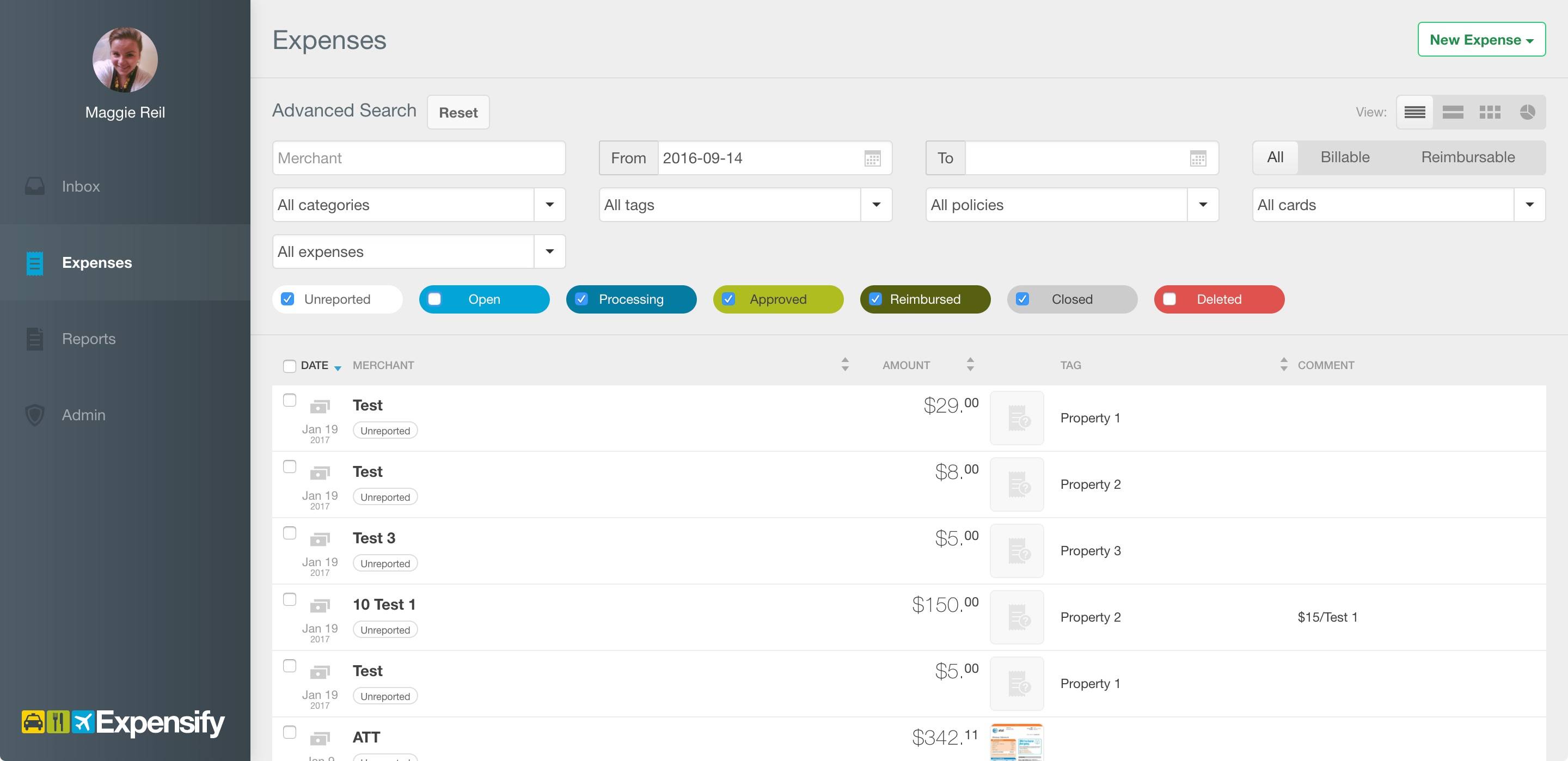1568x761 pixels.
Task: Disable the Deleted expenses filter
Action: (x=1170, y=298)
